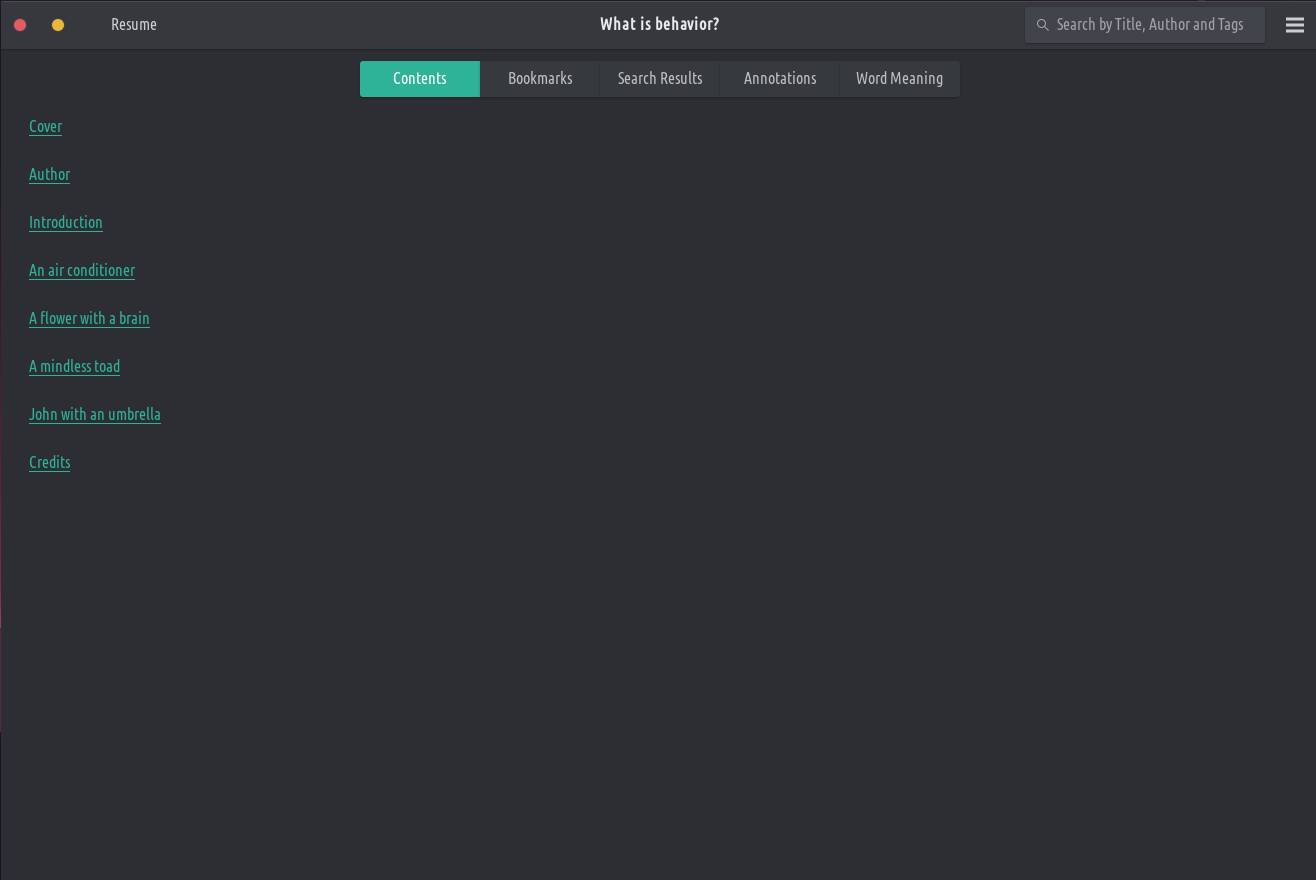The width and height of the screenshot is (1316, 880).
Task: Click the magnifier icon in search box
Action: click(1043, 25)
